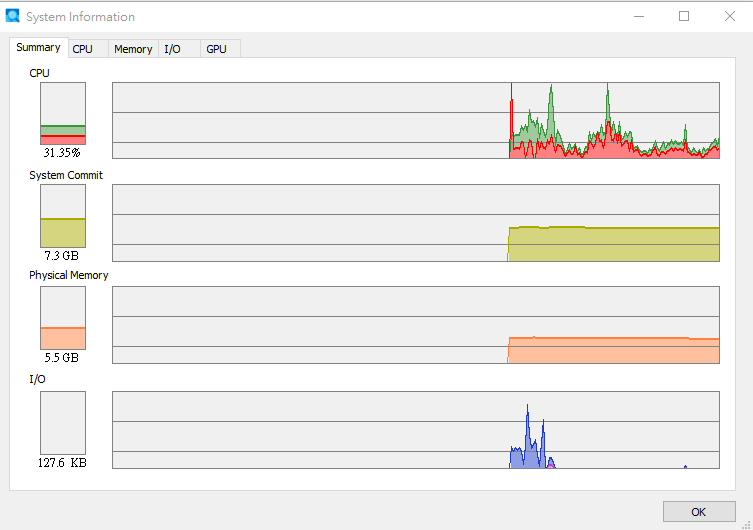Click the System Information app icon
This screenshot has width=753, height=530.
(x=12, y=16)
